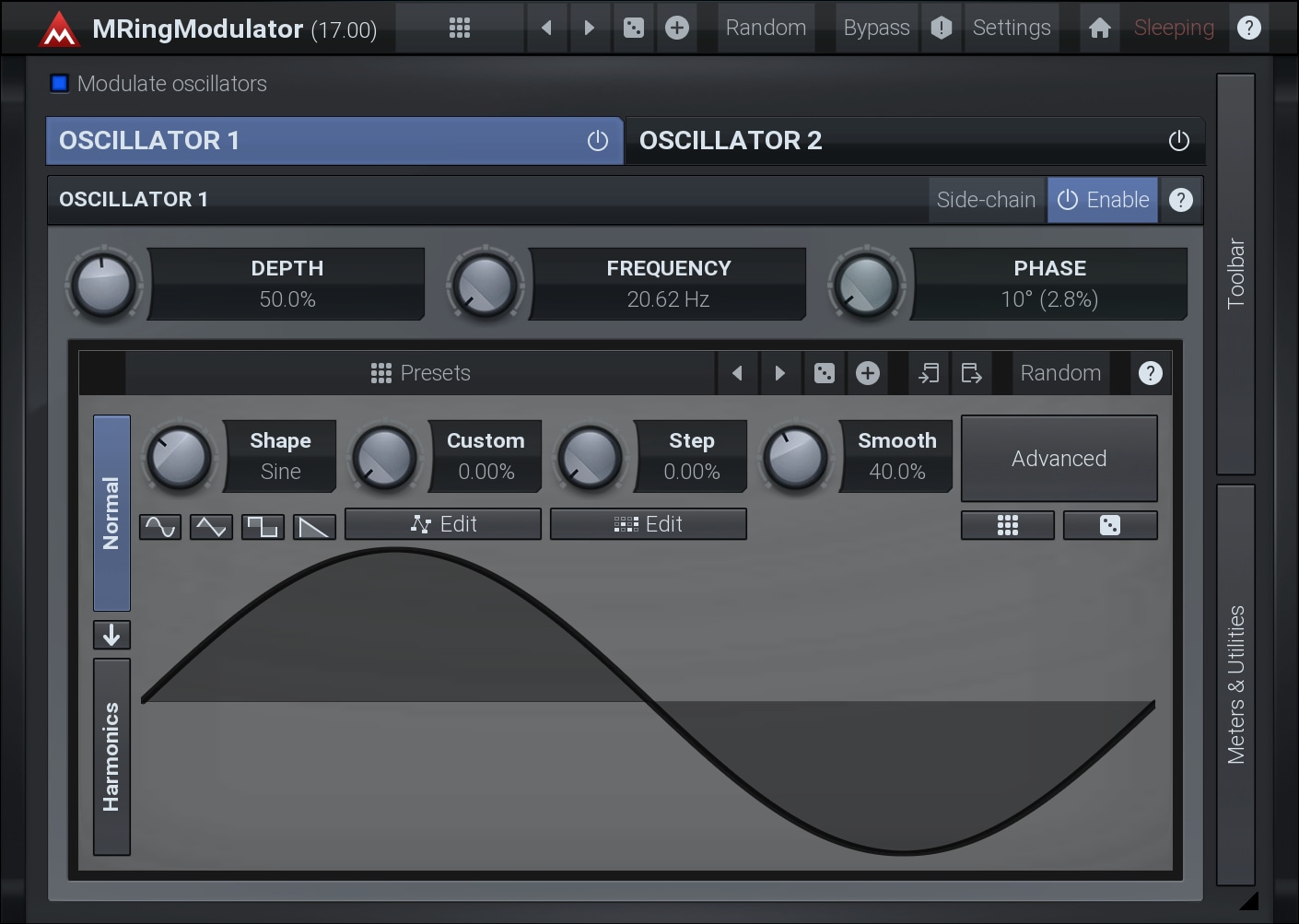The width and height of the screenshot is (1299, 924).
Task: Click the copy oscillator preset icon
Action: pos(971,373)
